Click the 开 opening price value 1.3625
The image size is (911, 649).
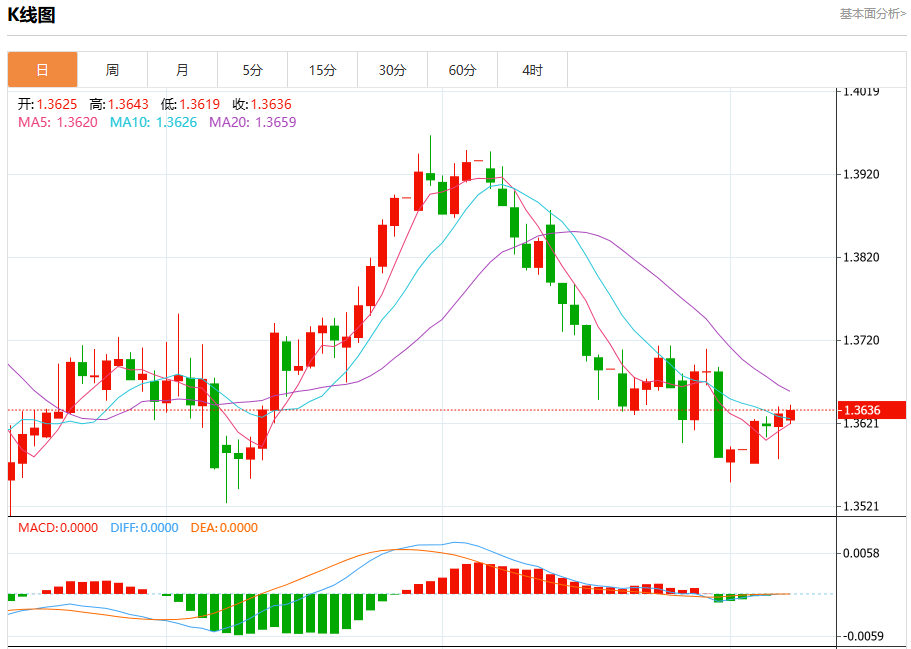[57, 105]
